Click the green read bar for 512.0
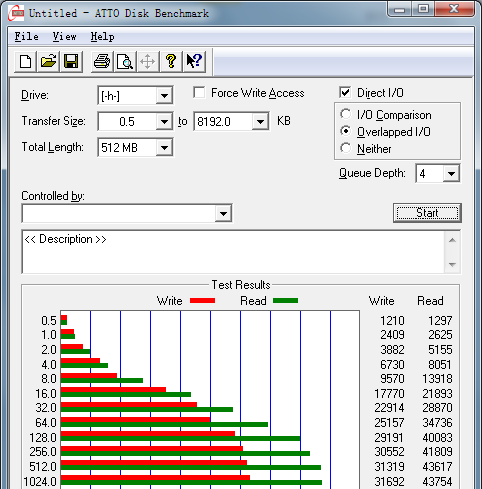482x489 pixels. [x=191, y=468]
